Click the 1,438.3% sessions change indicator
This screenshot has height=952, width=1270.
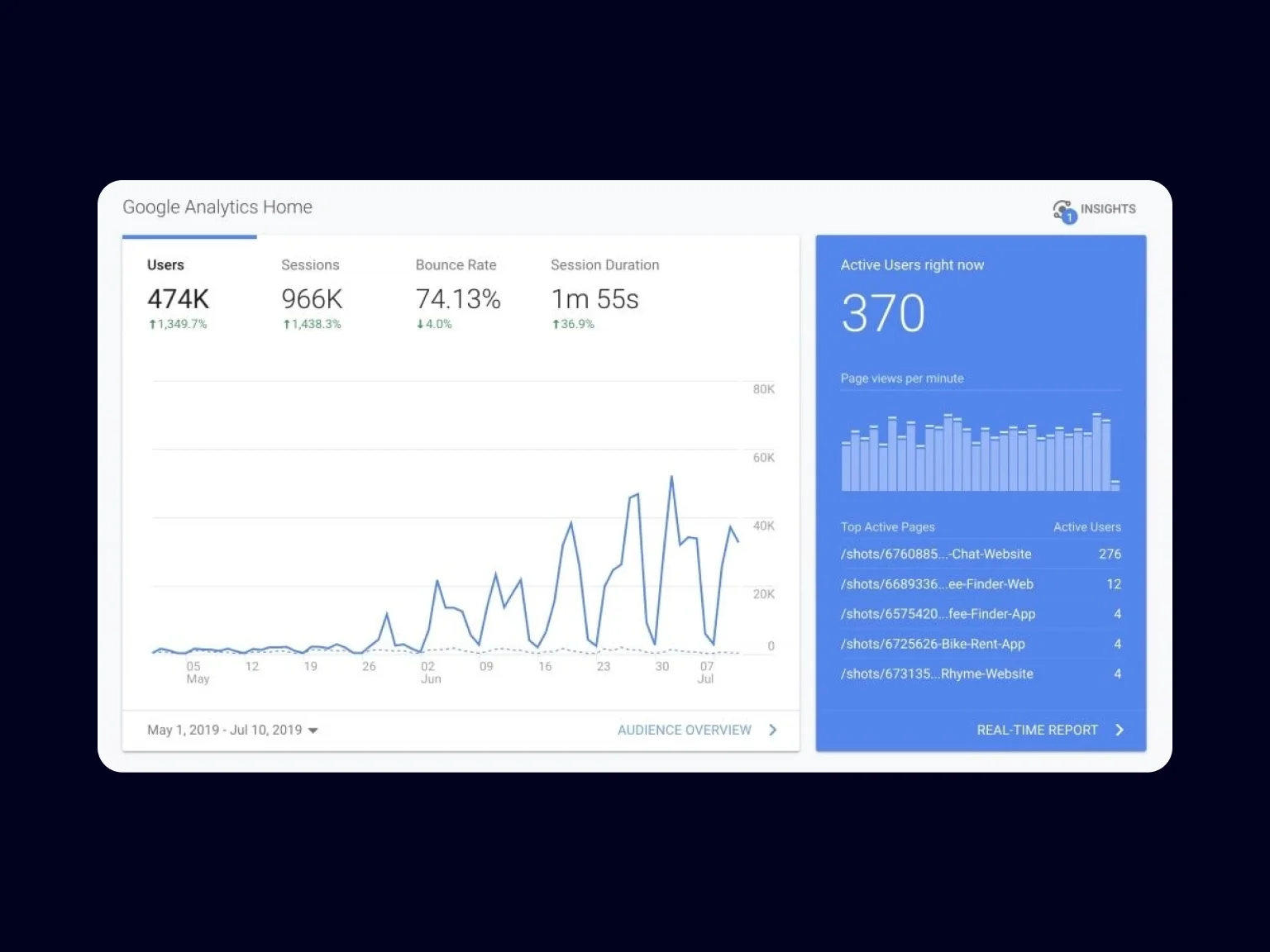tap(312, 324)
